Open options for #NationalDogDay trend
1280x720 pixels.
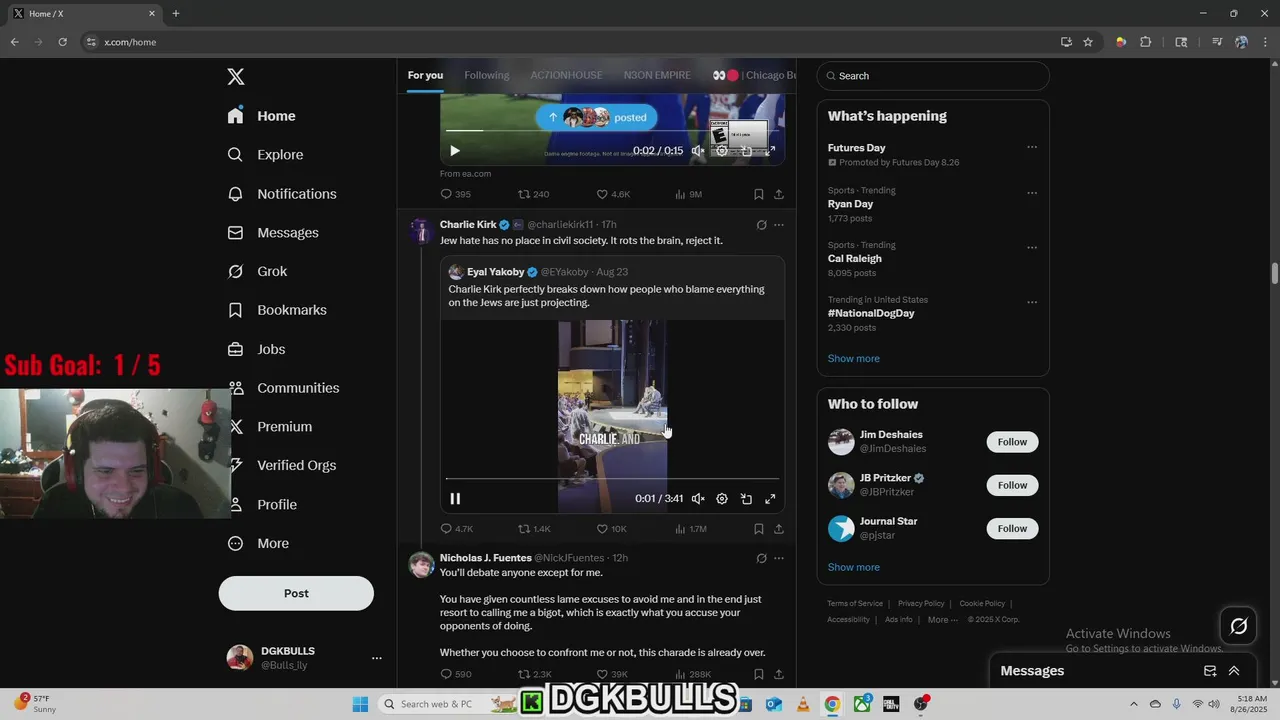point(1032,302)
